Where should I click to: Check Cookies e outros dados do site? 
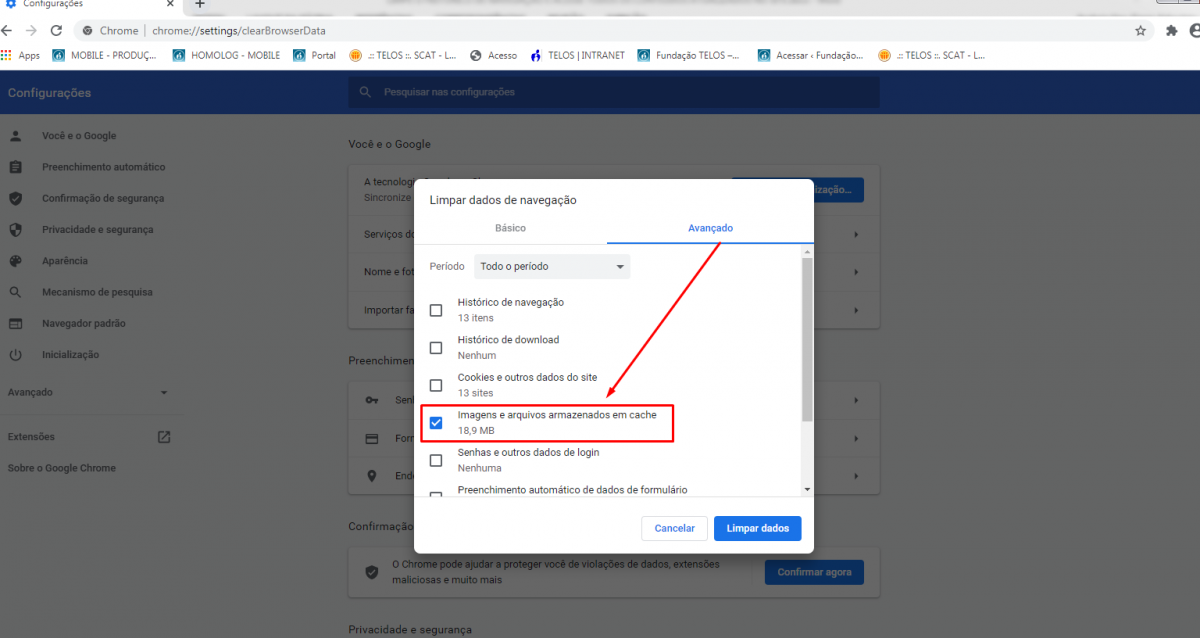pyautogui.click(x=436, y=385)
